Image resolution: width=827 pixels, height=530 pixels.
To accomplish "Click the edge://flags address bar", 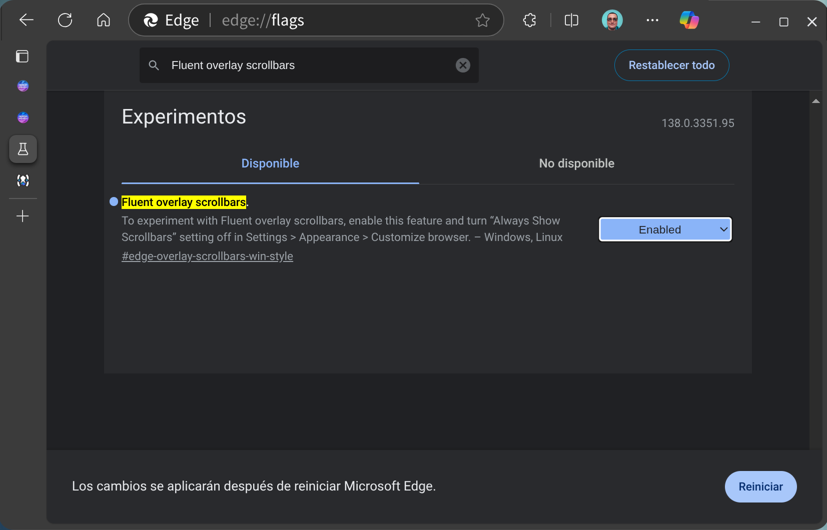I will coord(316,20).
